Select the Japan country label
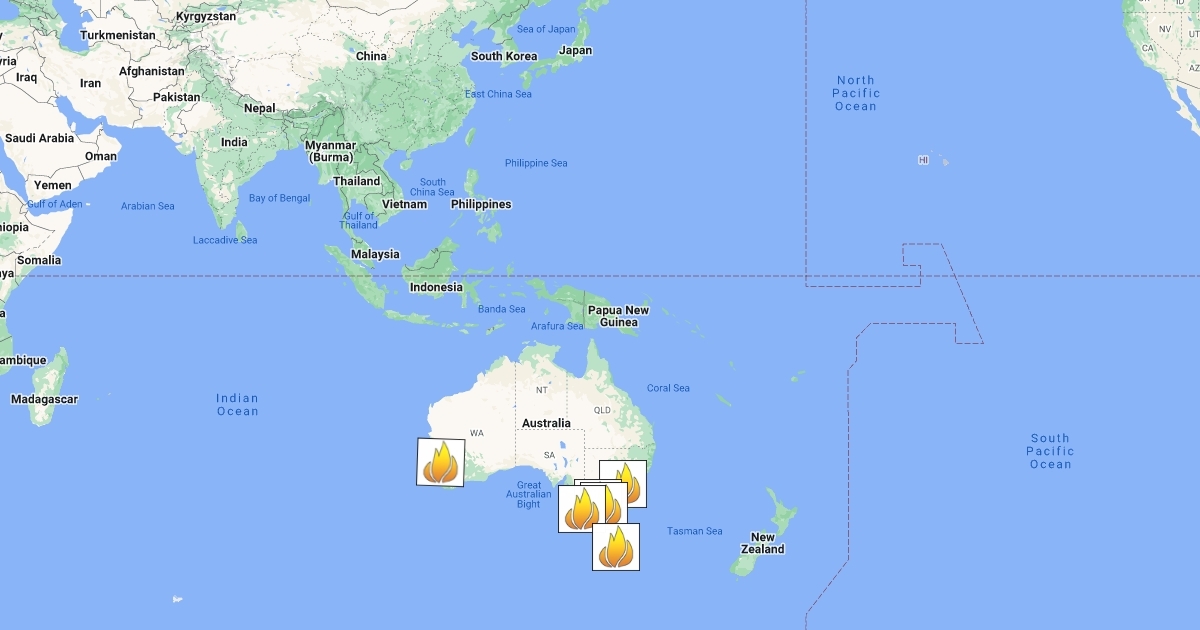The image size is (1200, 630). [x=575, y=50]
